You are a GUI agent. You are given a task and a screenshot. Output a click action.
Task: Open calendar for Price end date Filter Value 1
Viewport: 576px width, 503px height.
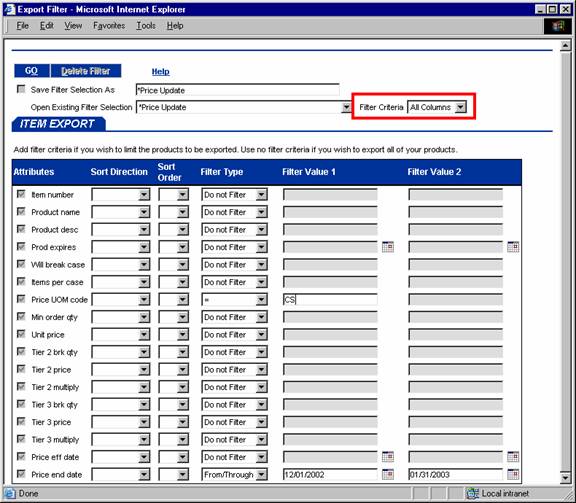pyautogui.click(x=388, y=474)
